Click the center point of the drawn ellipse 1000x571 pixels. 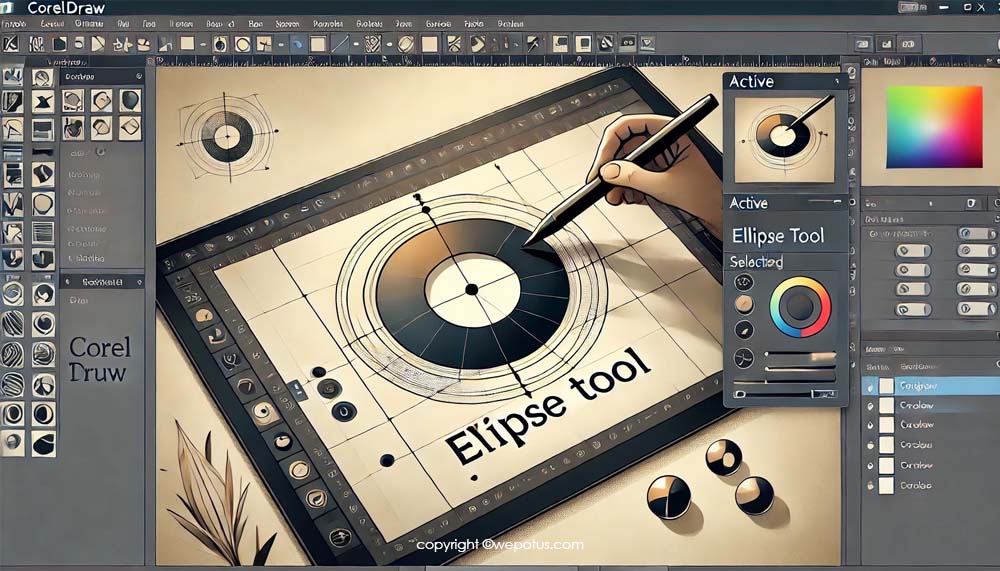[x=471, y=290]
